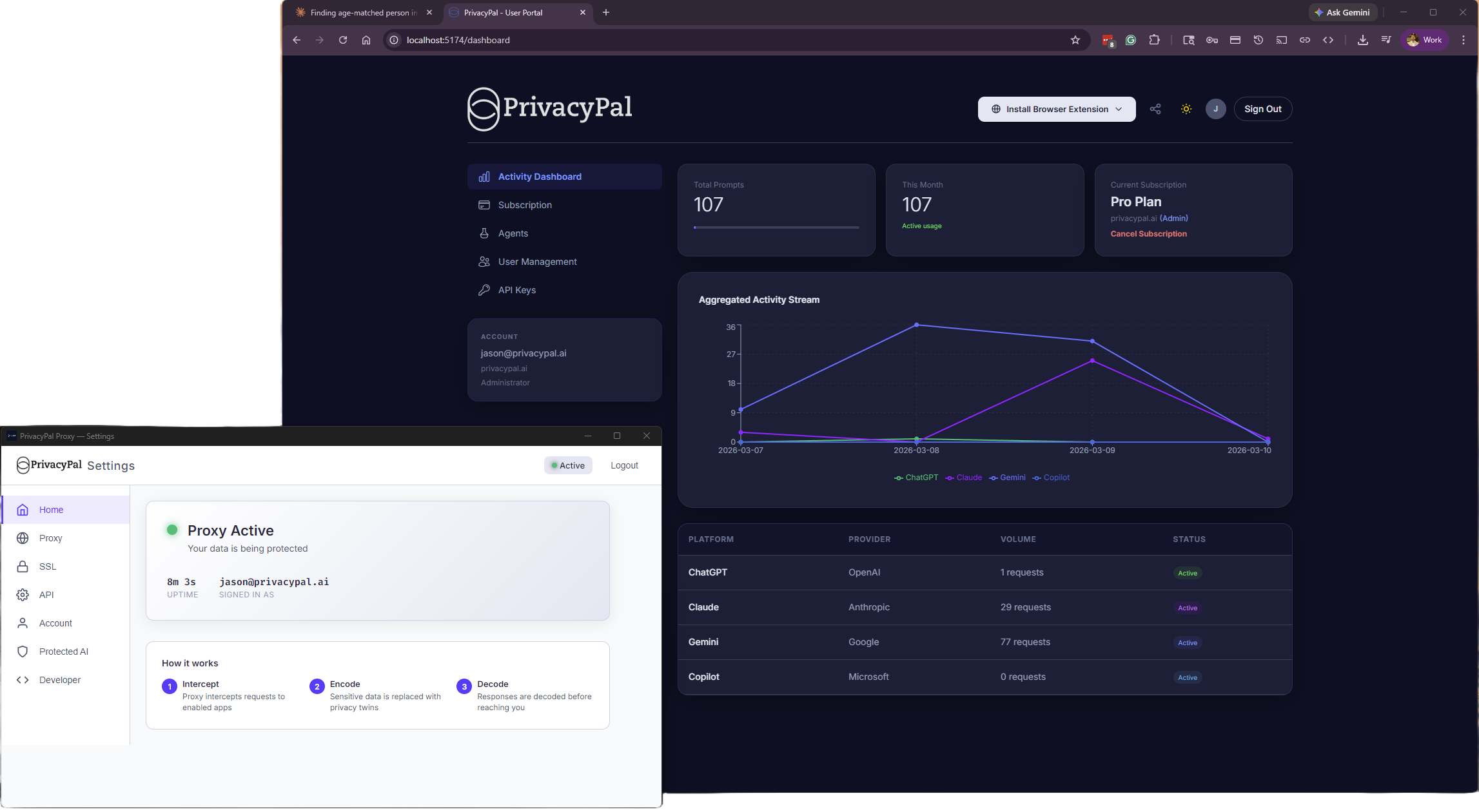Viewport: 1479px width, 812px height.
Task: Open Protected AI in Settings window sidebar
Action: (x=66, y=652)
